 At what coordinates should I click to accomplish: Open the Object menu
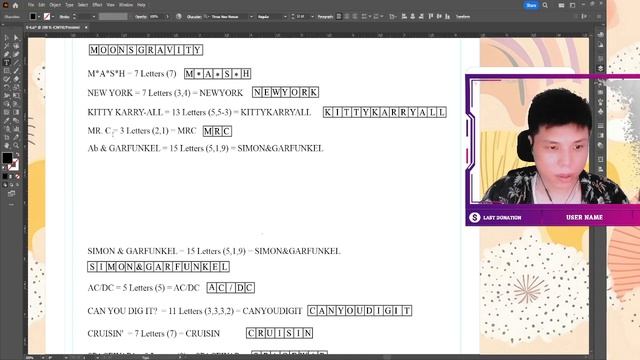(55, 5)
